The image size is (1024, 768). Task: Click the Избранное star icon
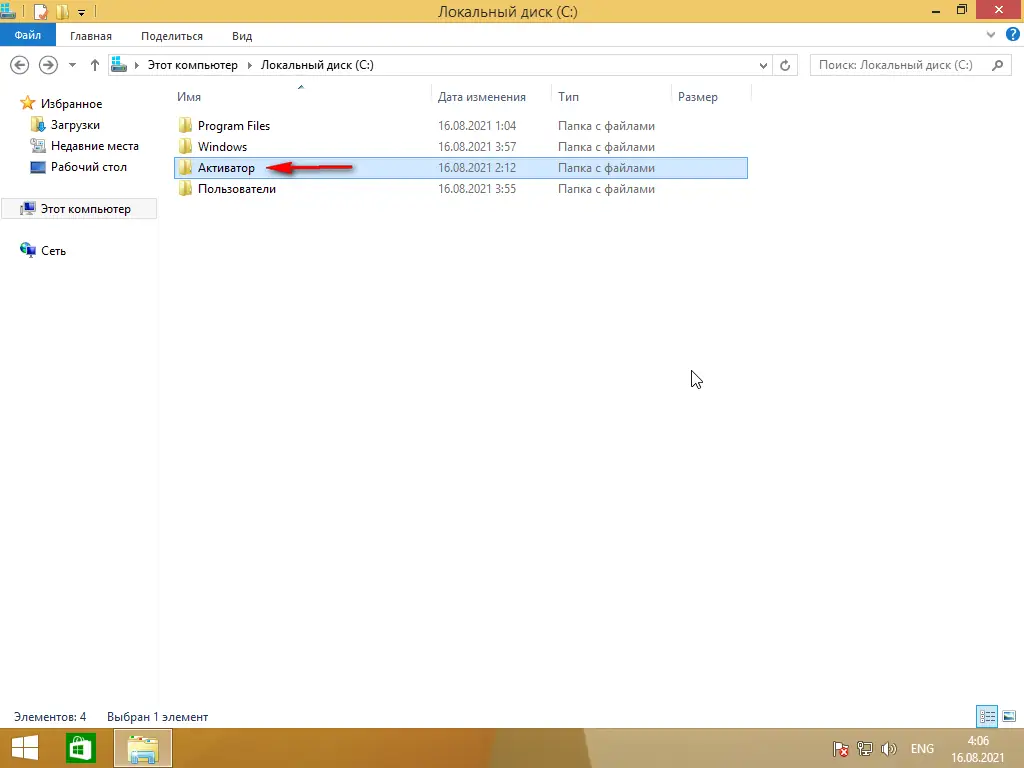tap(27, 103)
